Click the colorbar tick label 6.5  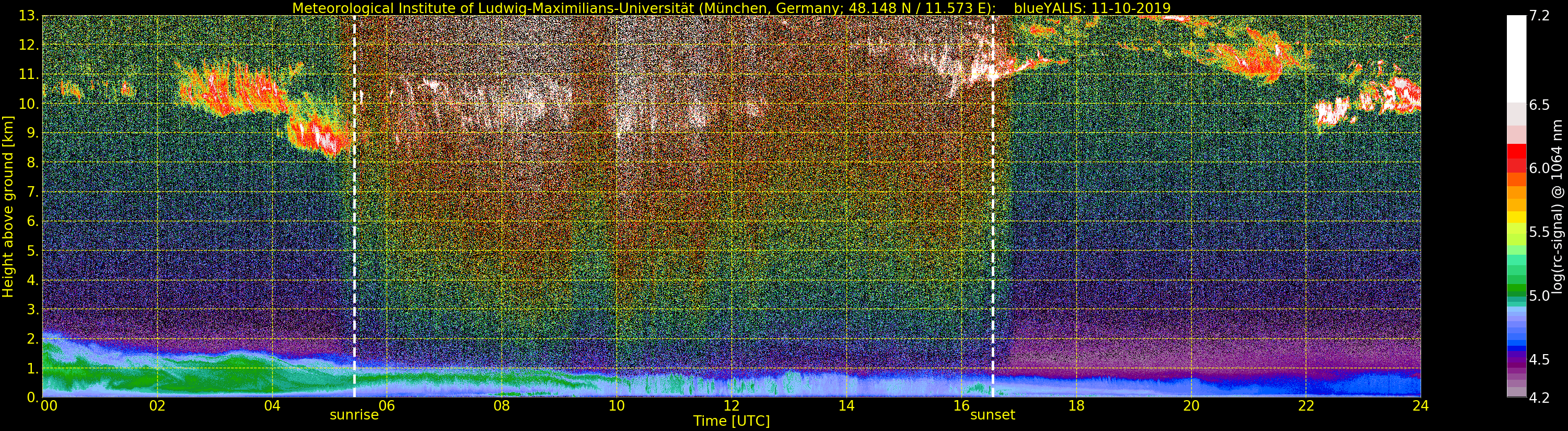[x=1539, y=105]
